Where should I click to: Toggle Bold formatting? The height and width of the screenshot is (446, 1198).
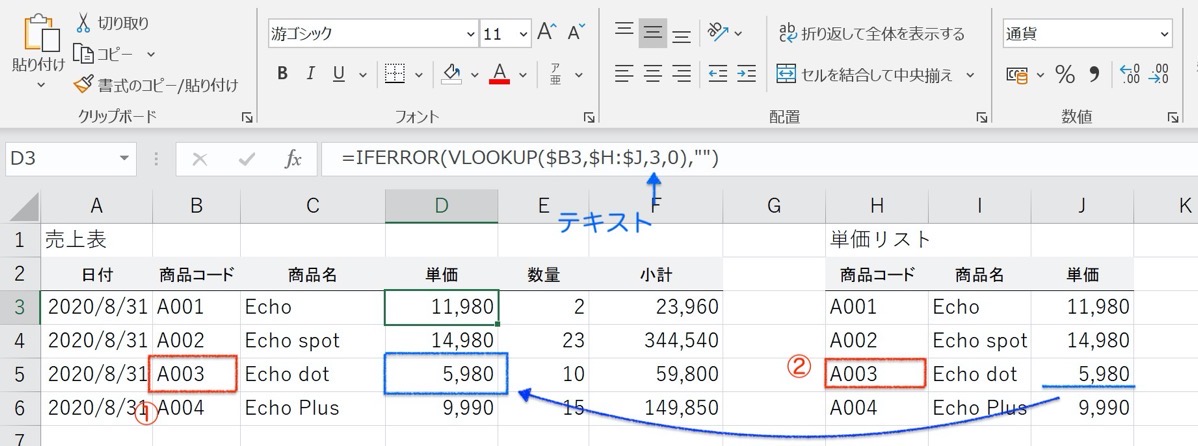tap(283, 74)
